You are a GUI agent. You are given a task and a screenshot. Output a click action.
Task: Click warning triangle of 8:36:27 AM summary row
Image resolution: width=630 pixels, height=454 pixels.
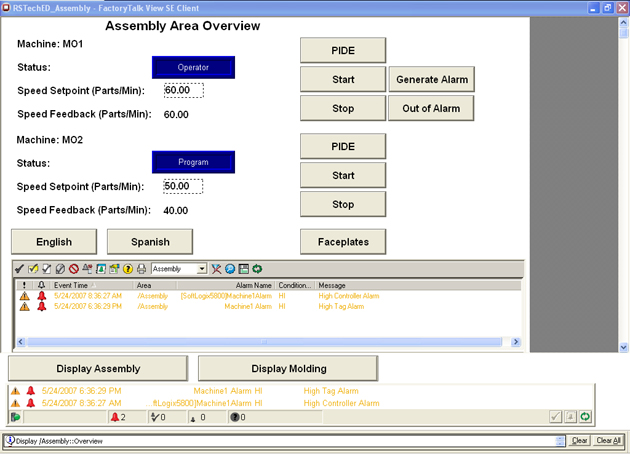point(25,296)
